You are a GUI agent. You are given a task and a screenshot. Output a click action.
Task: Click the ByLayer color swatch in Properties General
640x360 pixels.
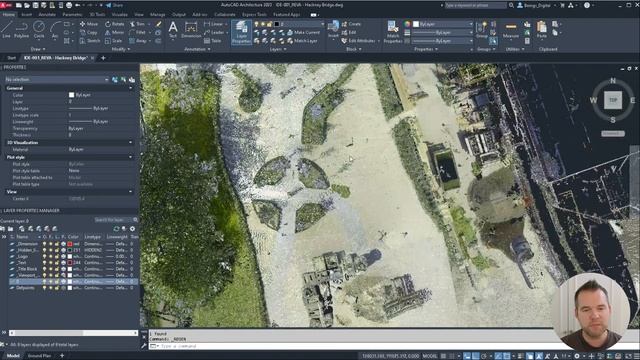(71, 95)
